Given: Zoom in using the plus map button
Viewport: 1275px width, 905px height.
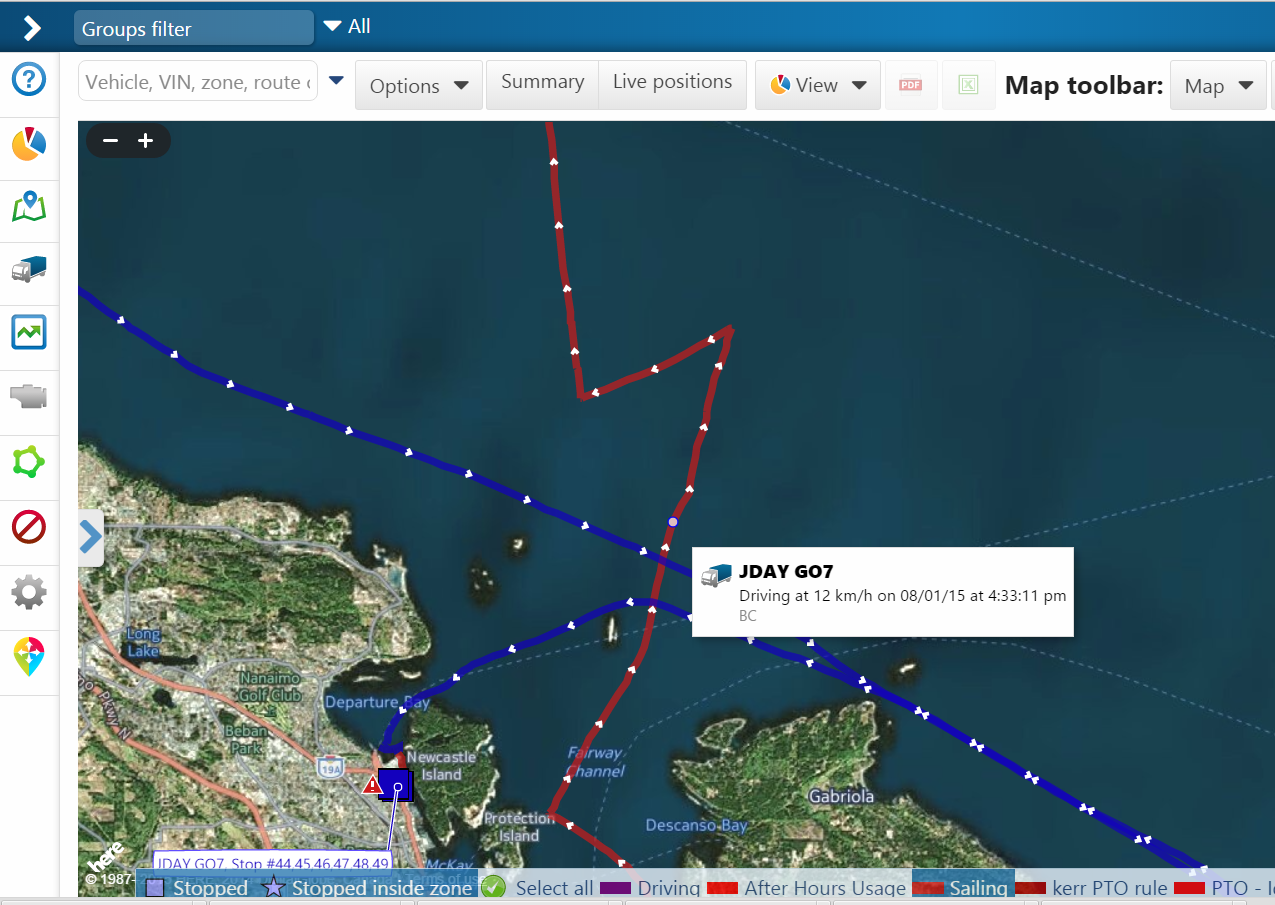Looking at the screenshot, I should pos(145,140).
